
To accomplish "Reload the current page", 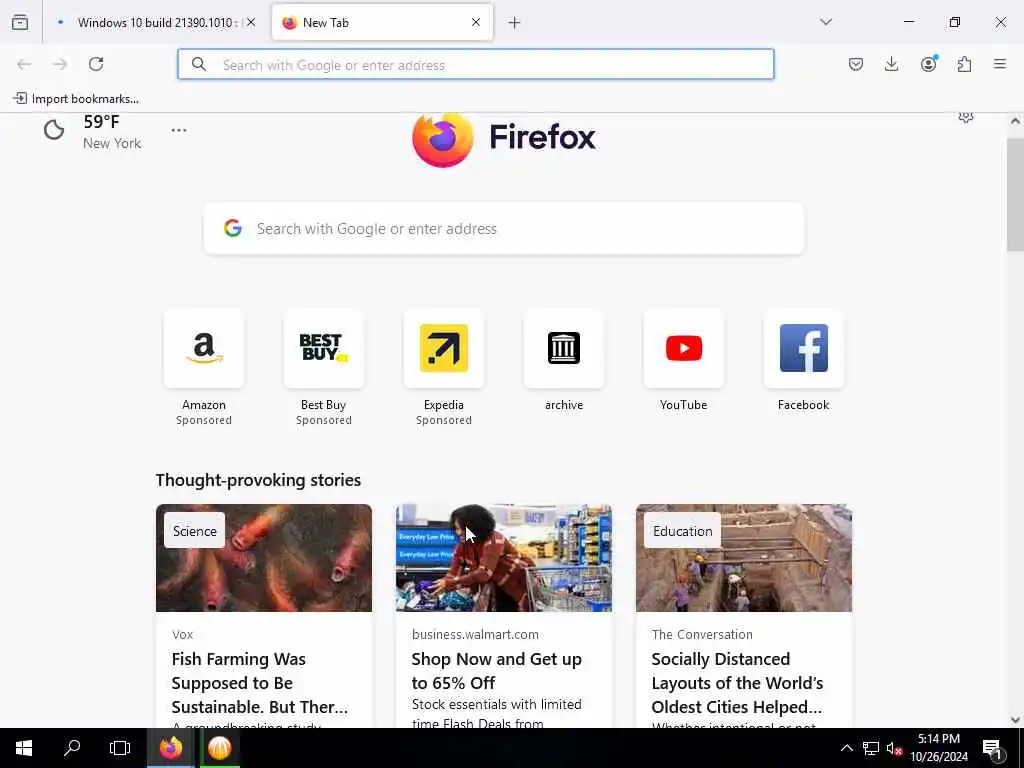I will point(96,64).
